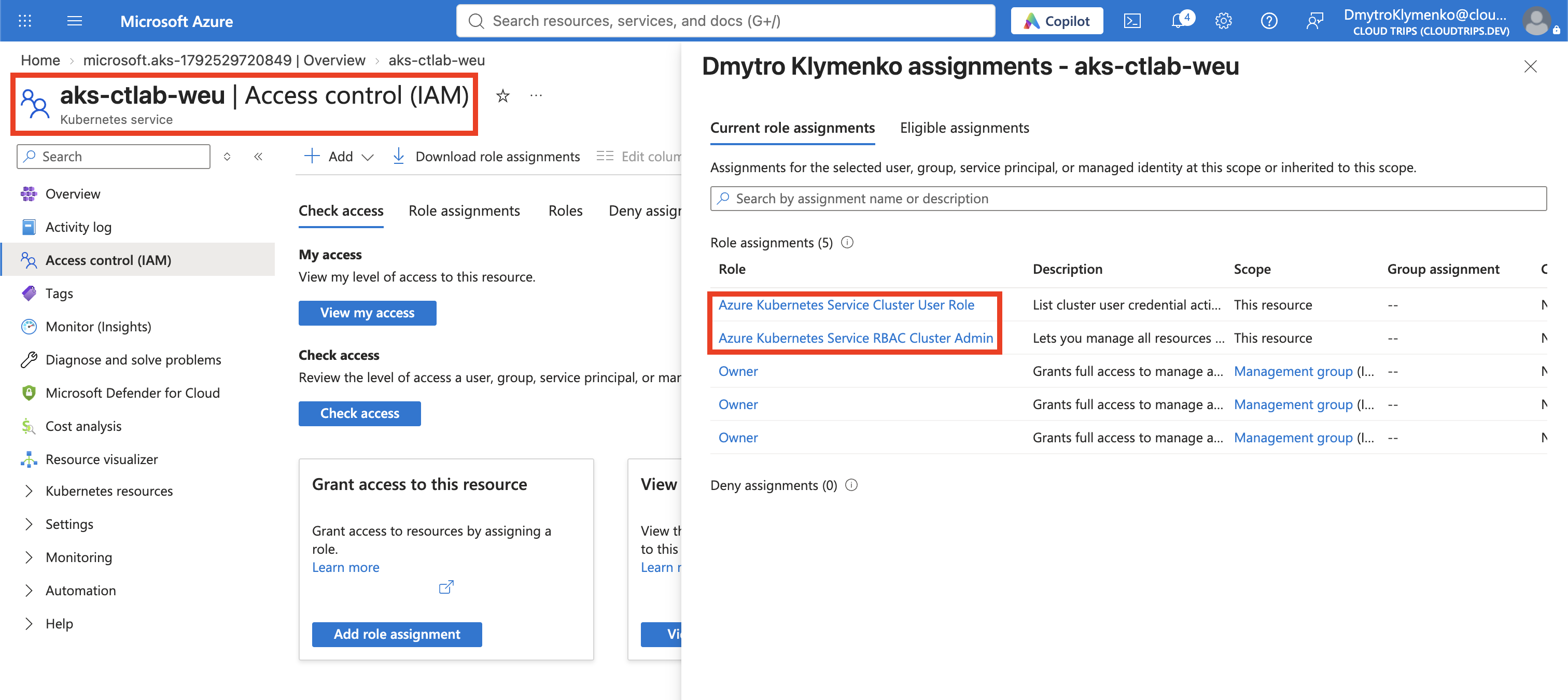Open the feedback icon in header
This screenshot has height=700, width=1568.
tap(1315, 21)
